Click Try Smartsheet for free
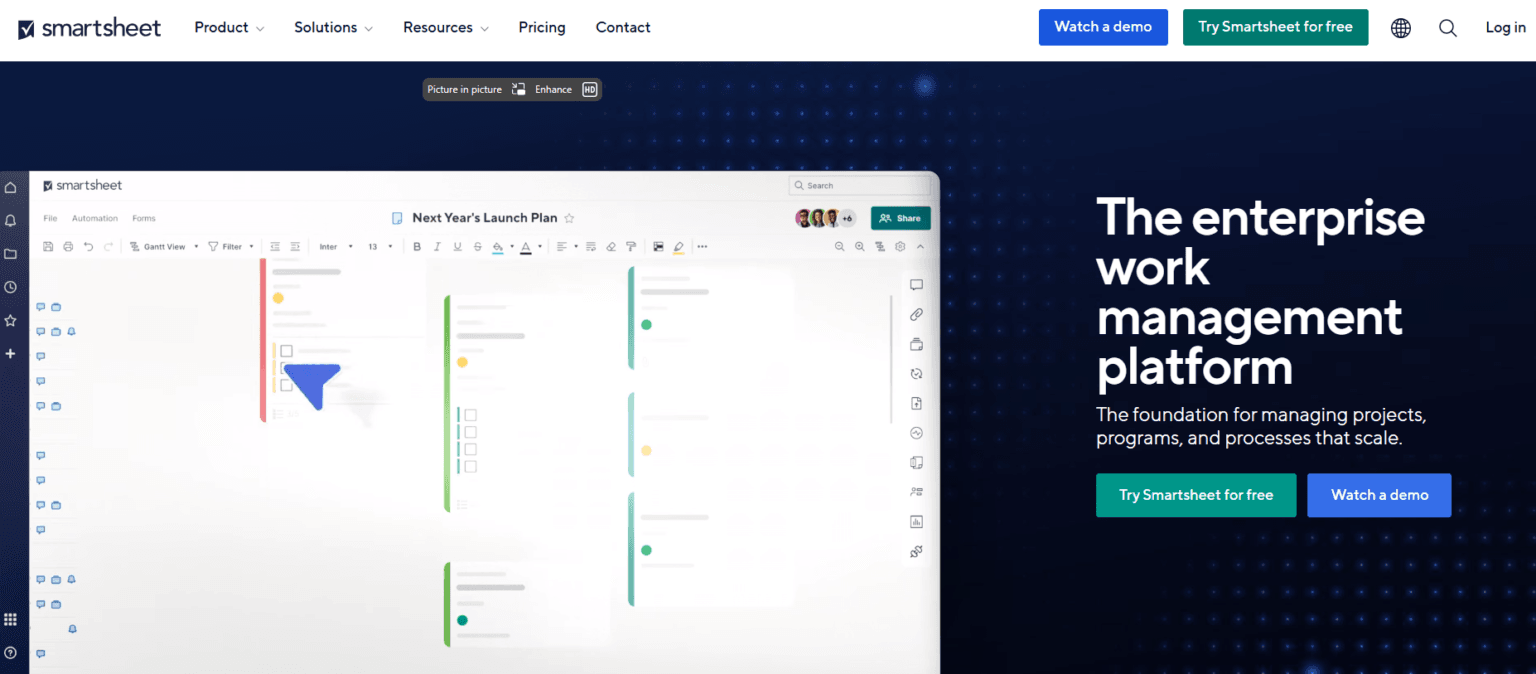Viewport: 1536px width, 674px height. 1275,27
